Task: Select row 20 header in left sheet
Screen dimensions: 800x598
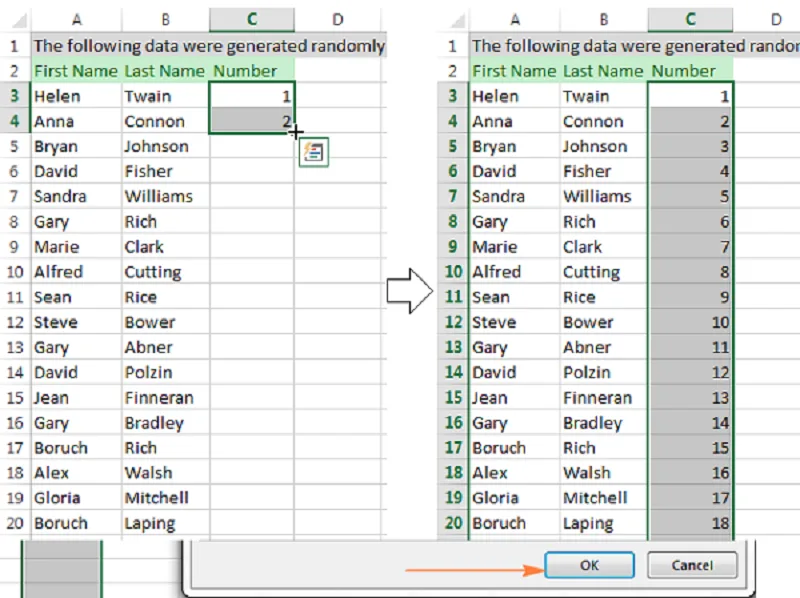Action: 15,523
